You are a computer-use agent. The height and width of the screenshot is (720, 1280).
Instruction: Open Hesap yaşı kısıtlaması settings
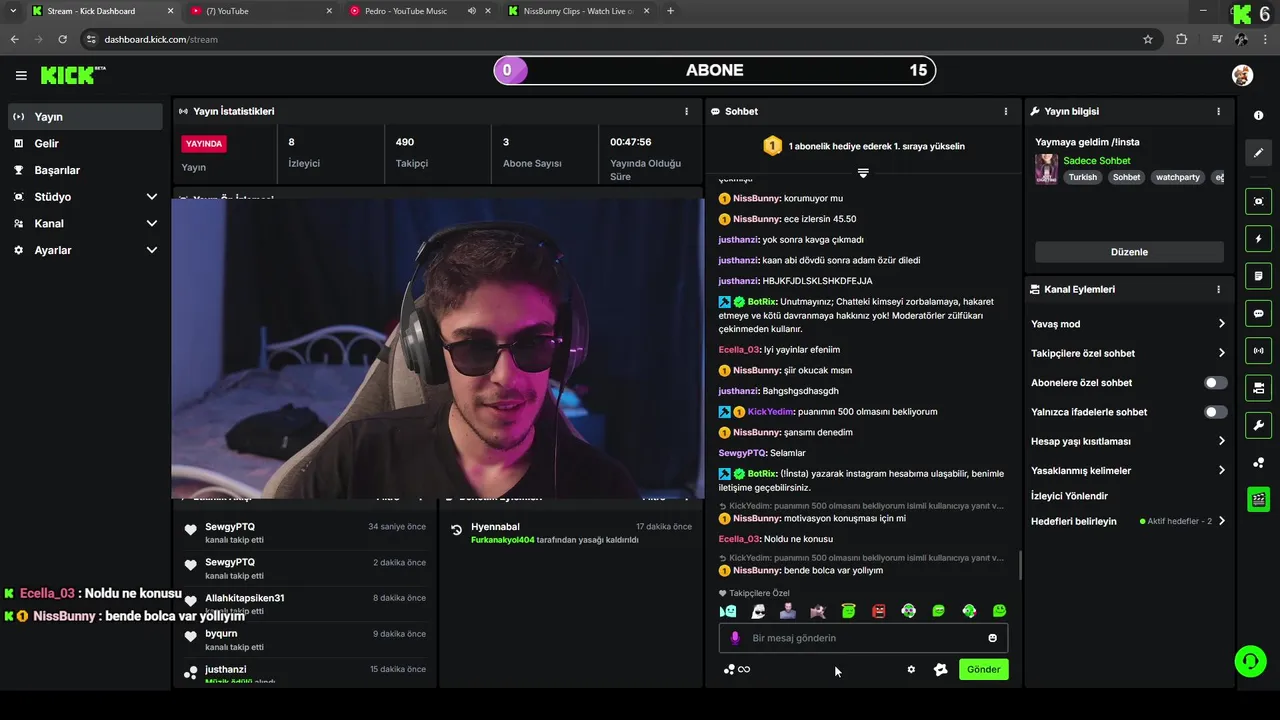(x=1128, y=441)
